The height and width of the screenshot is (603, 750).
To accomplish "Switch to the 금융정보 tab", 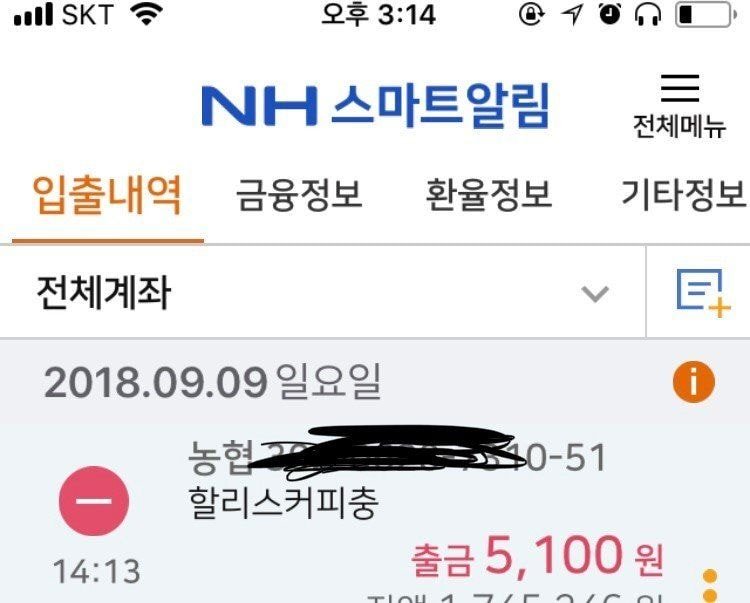I will point(299,195).
